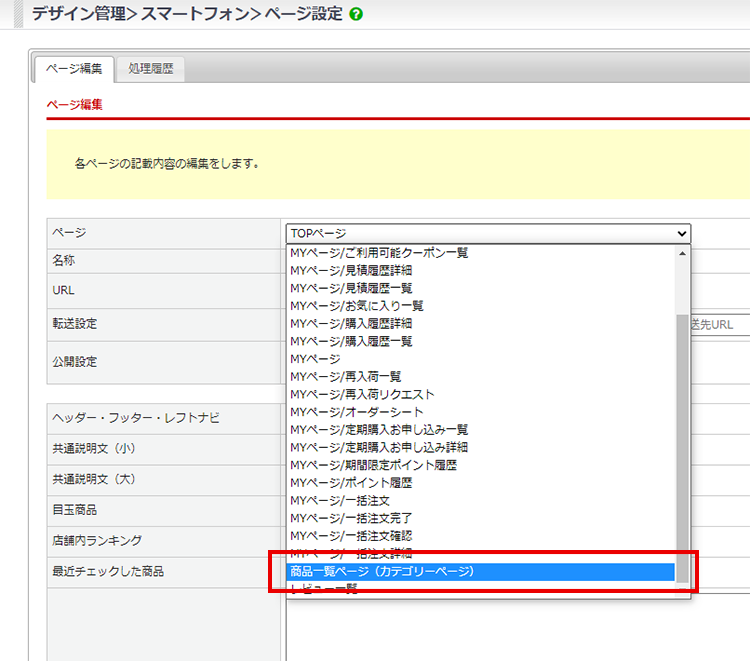Select MYページ/再入荷リクエスト option
The height and width of the screenshot is (661, 750).
[362, 394]
